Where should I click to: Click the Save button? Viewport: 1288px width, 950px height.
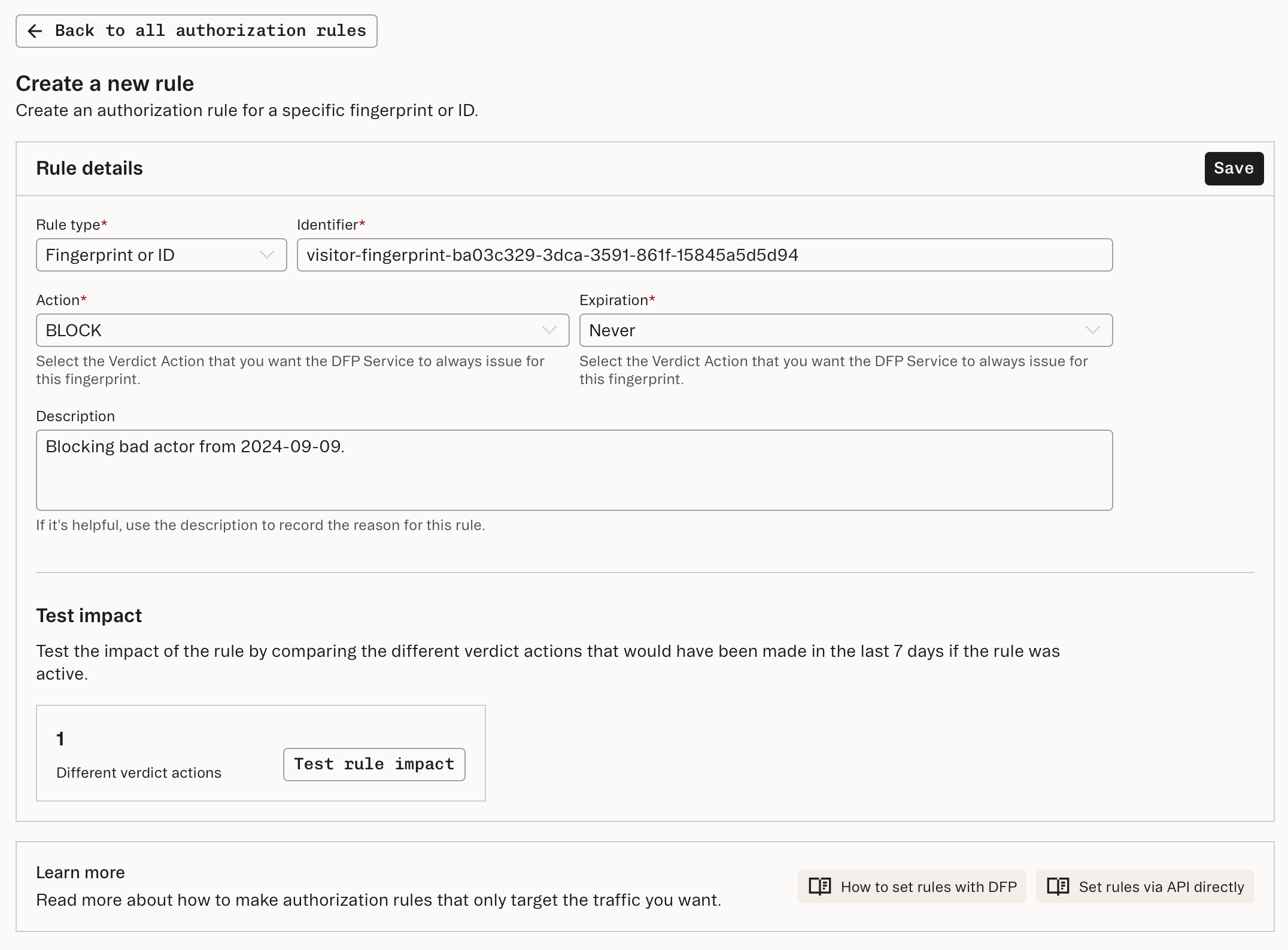1234,168
